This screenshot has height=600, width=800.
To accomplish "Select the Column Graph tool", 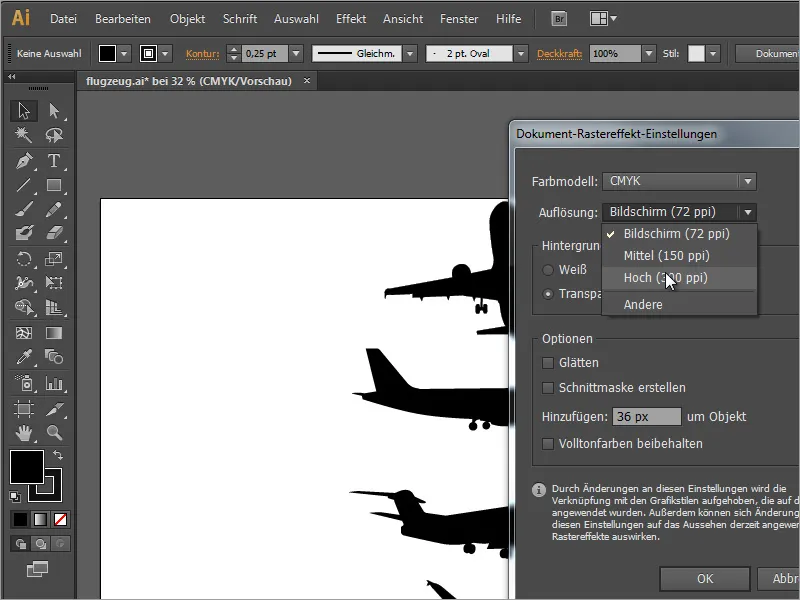I will click(54, 383).
